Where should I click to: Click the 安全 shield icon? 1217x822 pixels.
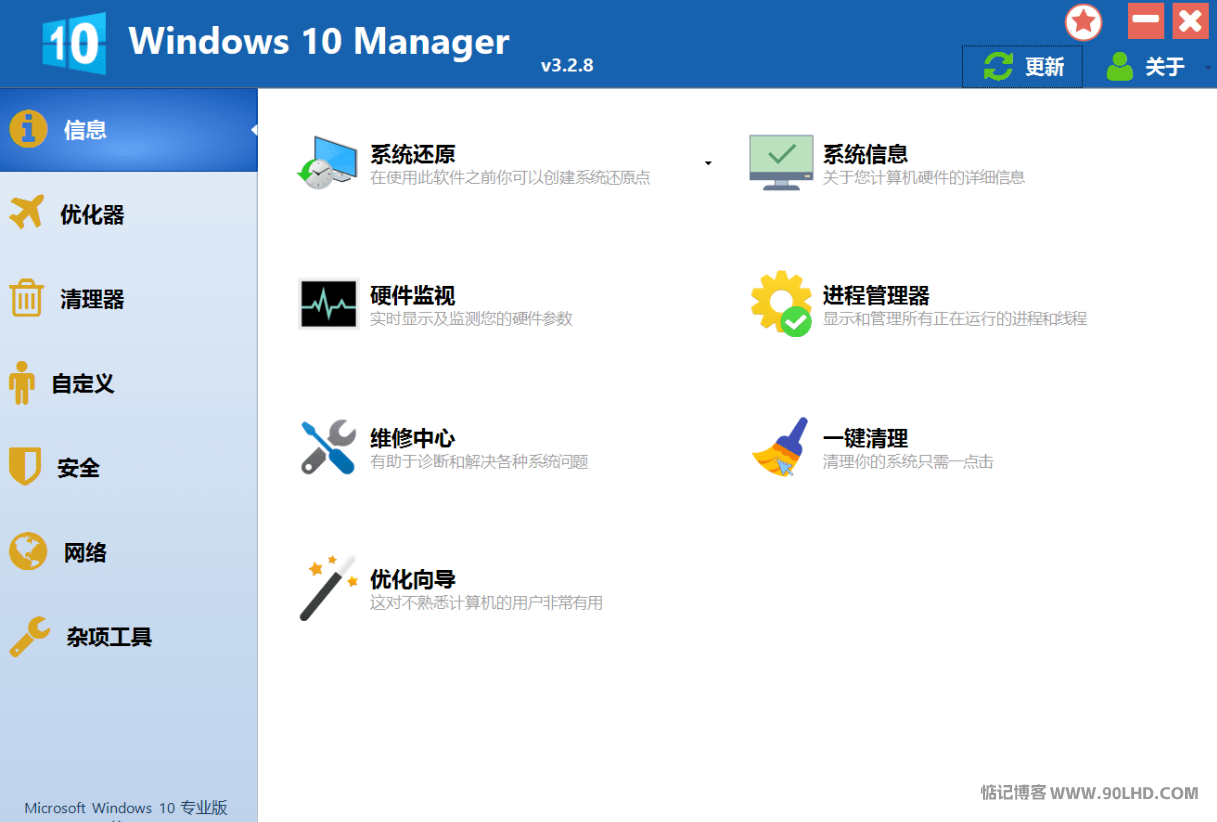24,467
